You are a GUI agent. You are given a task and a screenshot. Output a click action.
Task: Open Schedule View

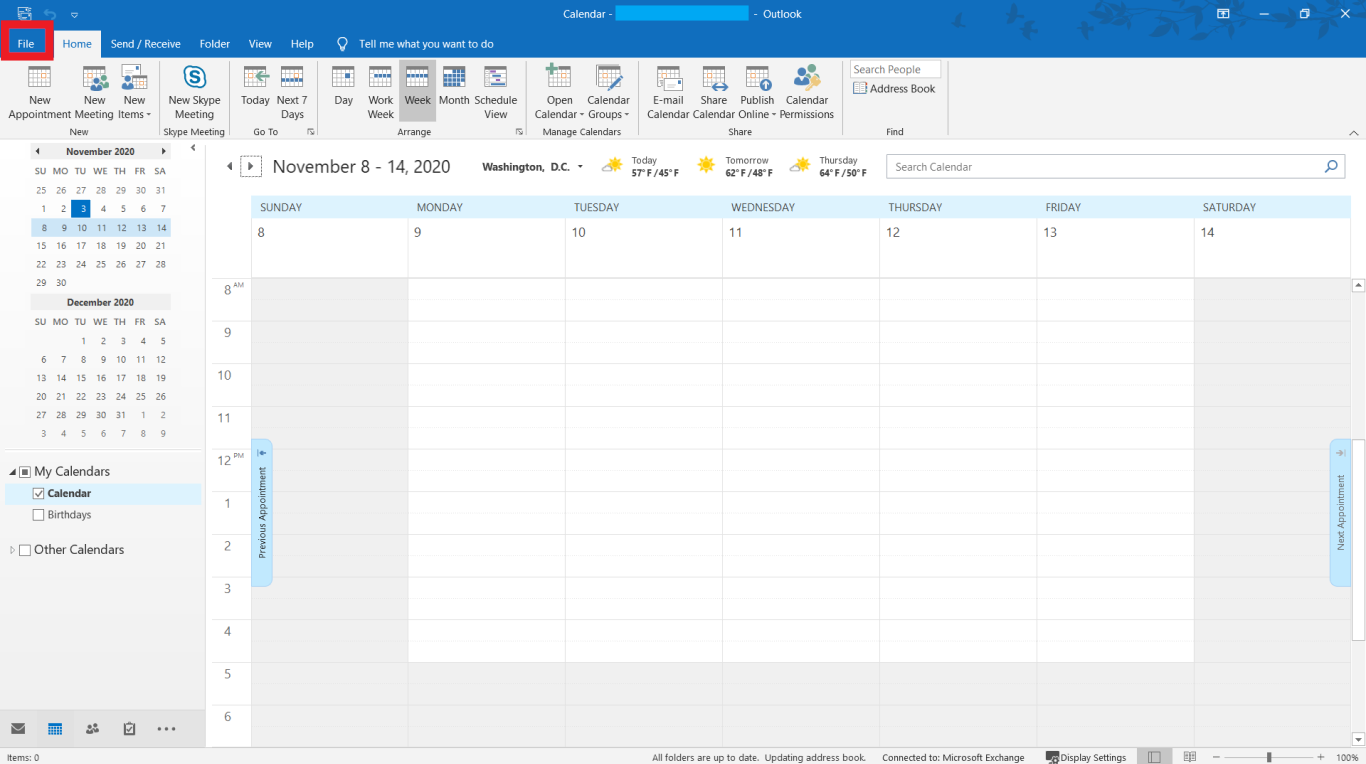496,92
